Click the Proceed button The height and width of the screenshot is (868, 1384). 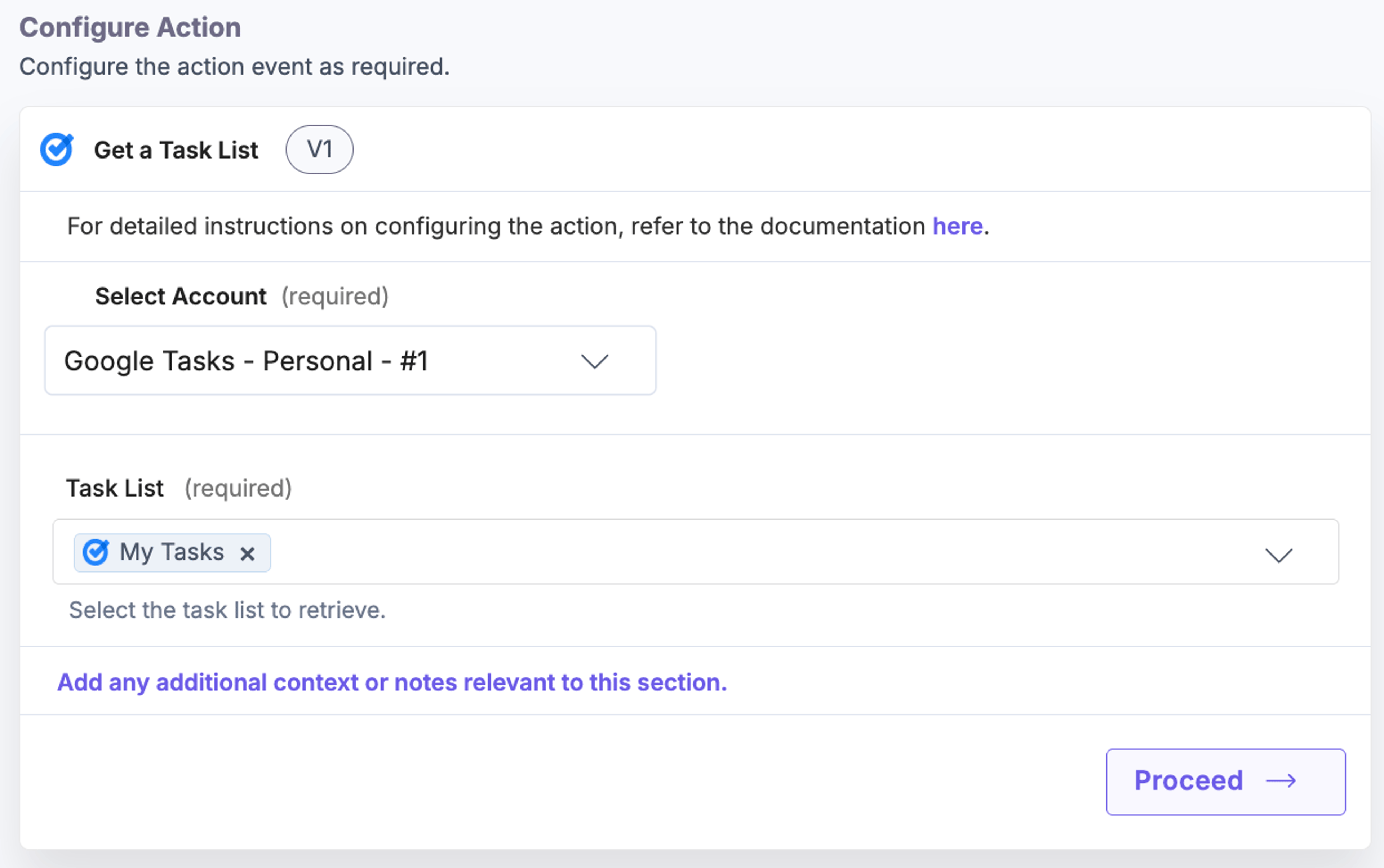click(x=1225, y=781)
